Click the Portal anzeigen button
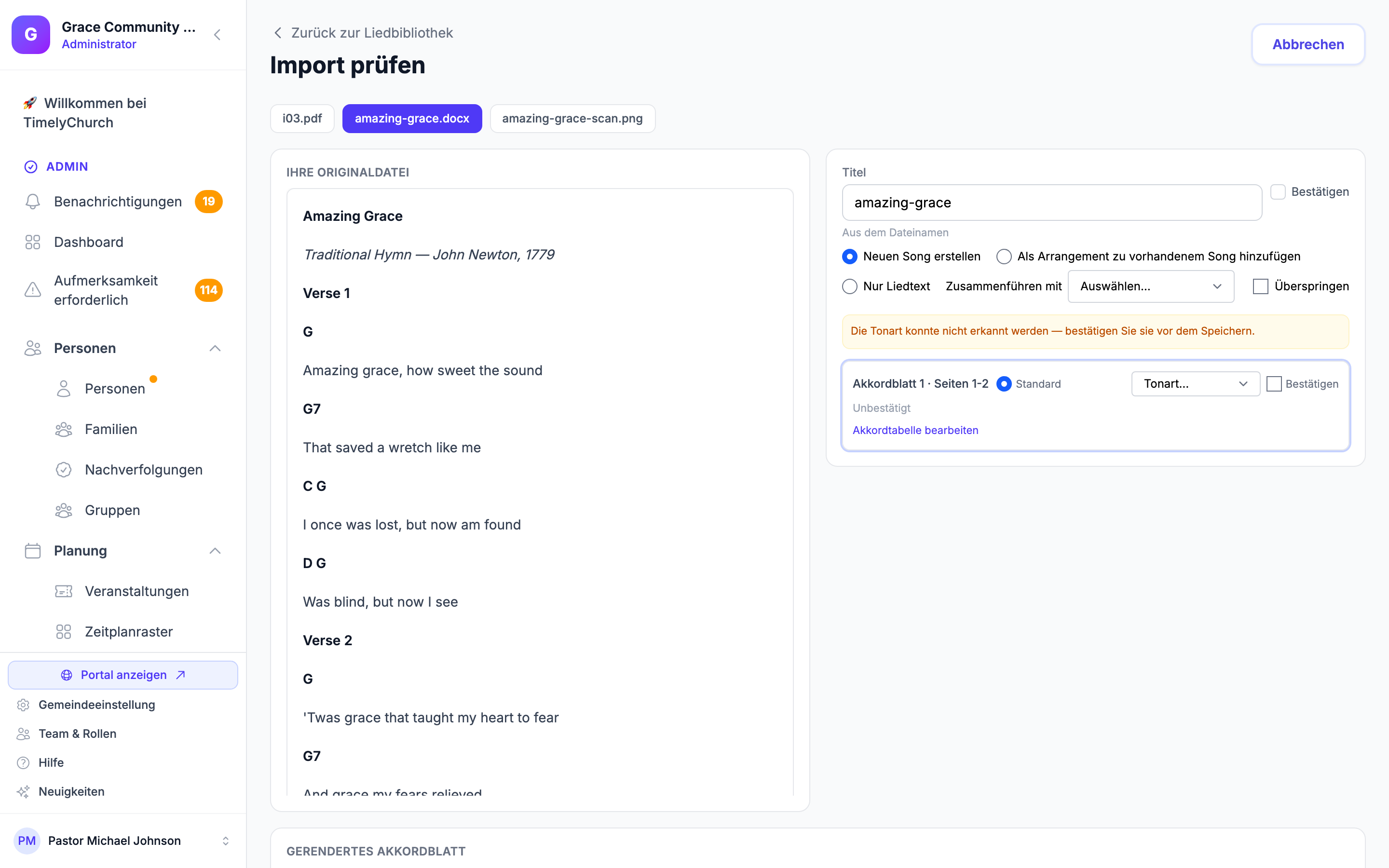The height and width of the screenshot is (868, 1389). click(123, 675)
